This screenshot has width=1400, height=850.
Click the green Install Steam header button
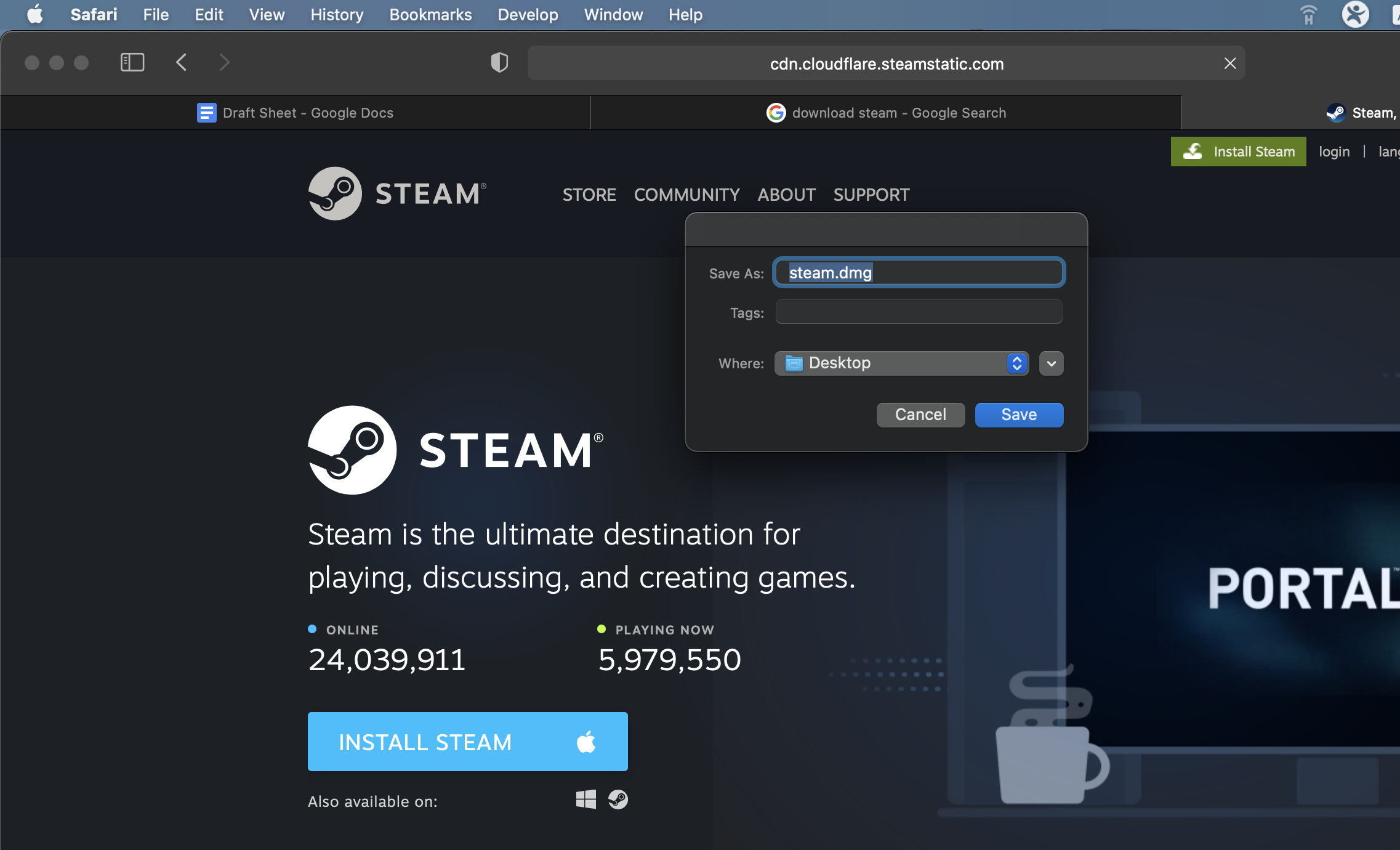pyautogui.click(x=1238, y=152)
